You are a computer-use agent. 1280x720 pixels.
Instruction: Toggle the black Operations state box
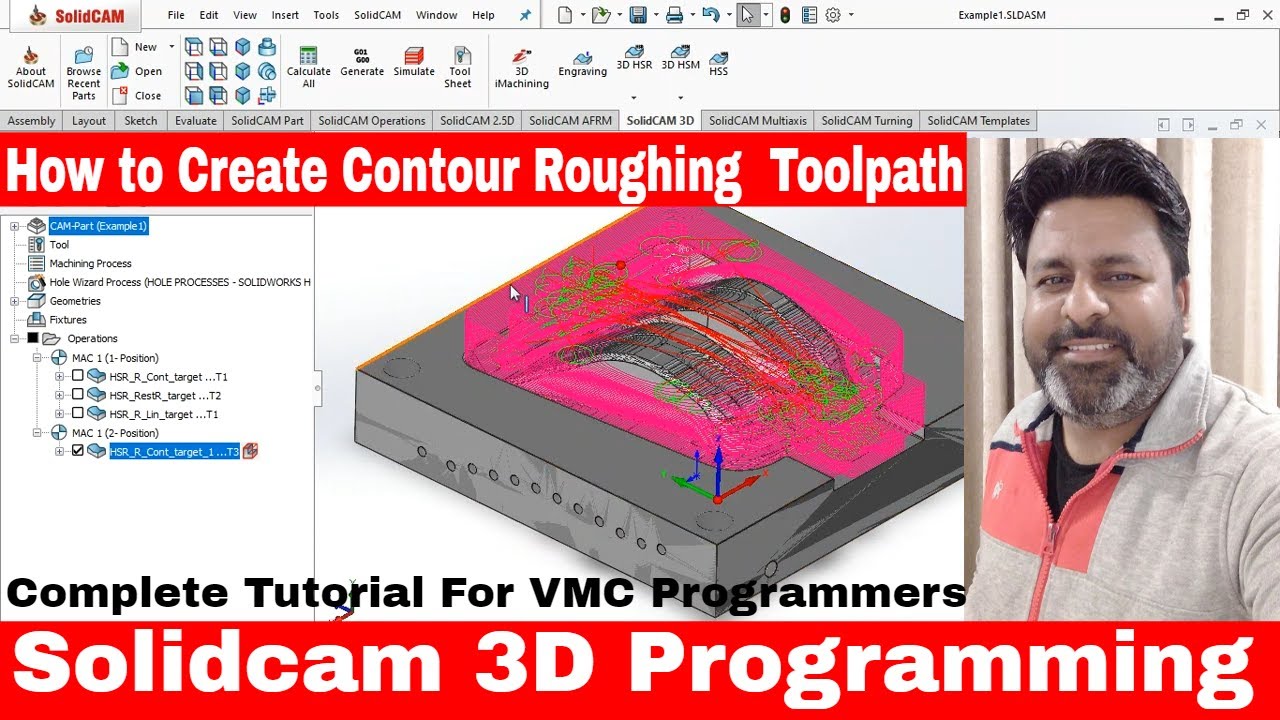click(33, 338)
